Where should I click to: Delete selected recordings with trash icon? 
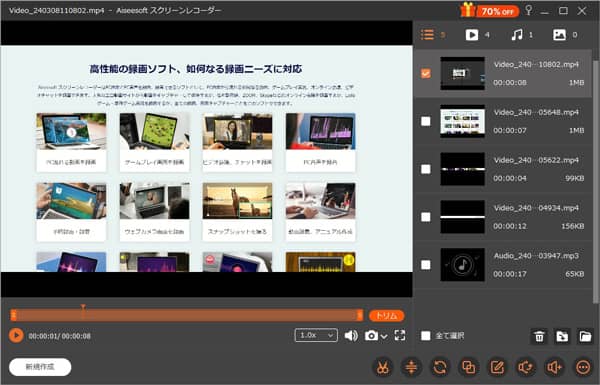[x=539, y=336]
